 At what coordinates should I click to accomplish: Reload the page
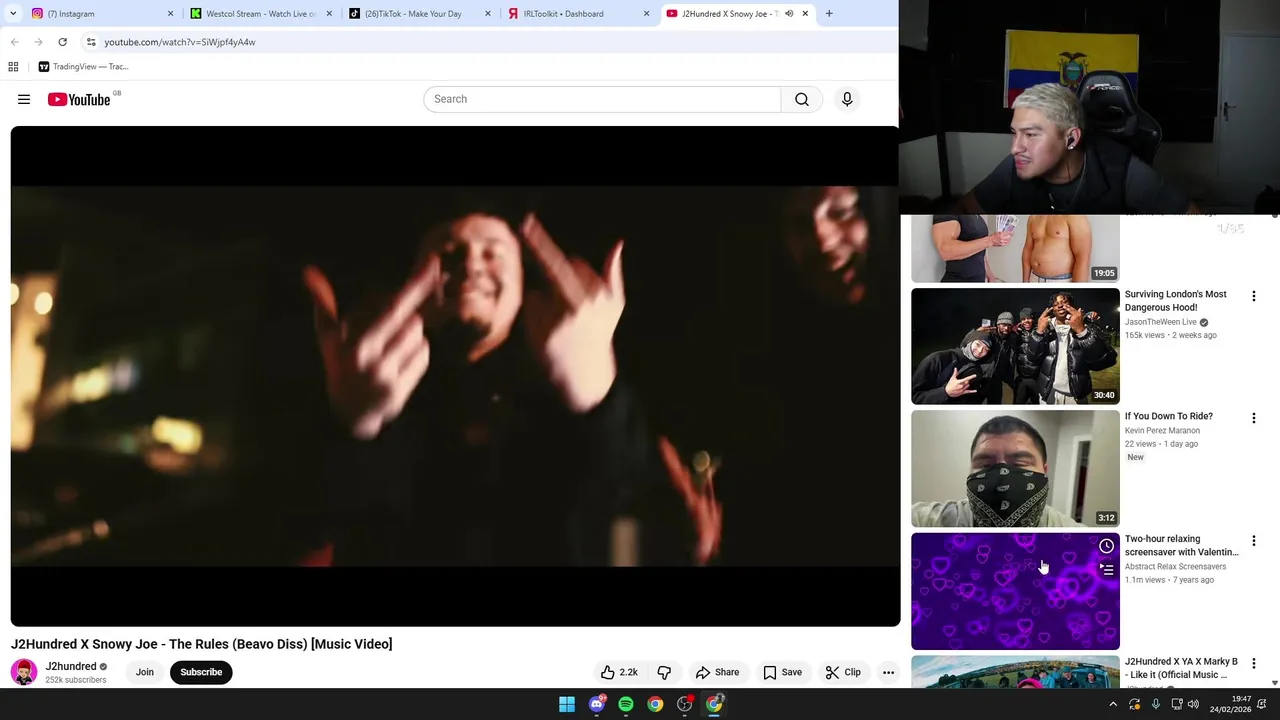(62, 42)
